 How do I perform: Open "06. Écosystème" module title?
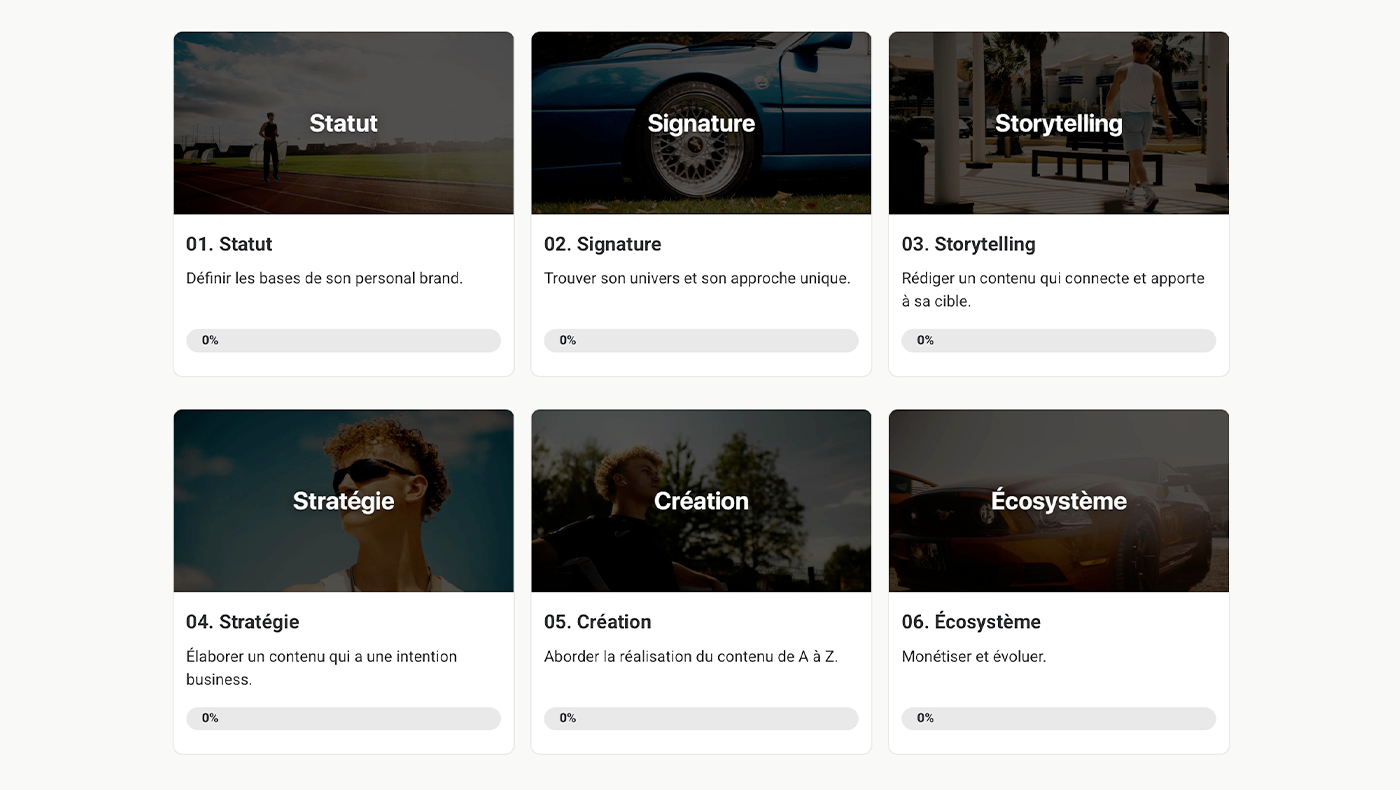tap(971, 622)
